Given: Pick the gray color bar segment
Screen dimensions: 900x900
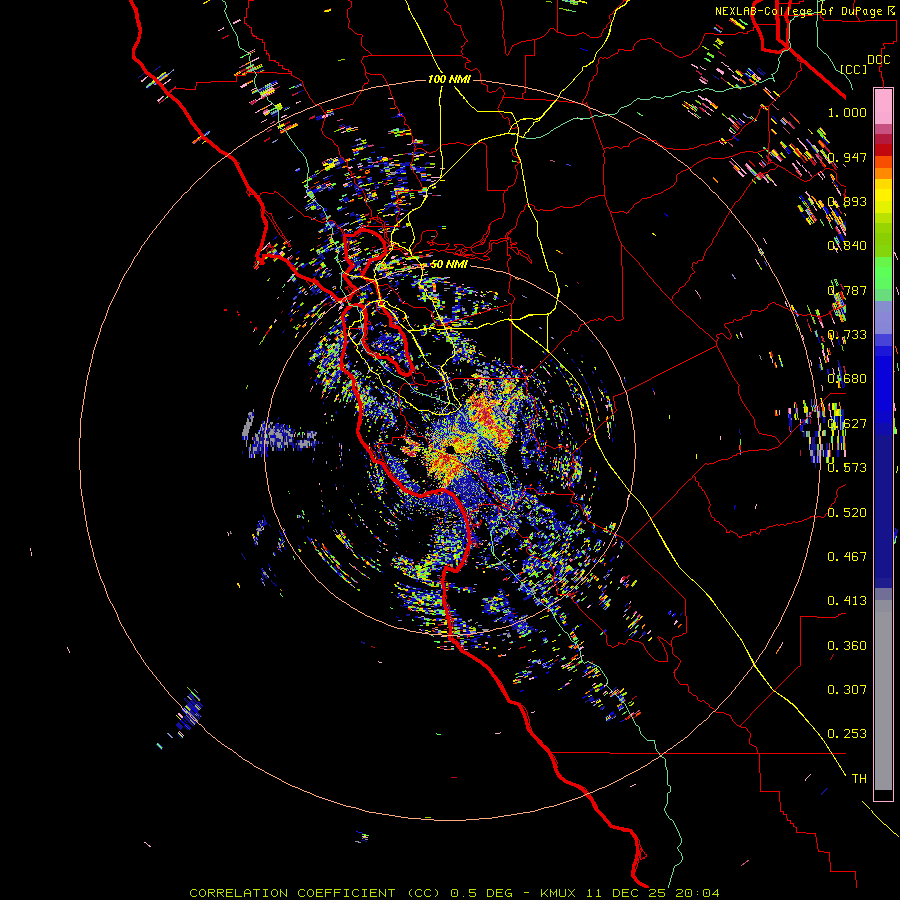Looking at the screenshot, I should [883, 695].
